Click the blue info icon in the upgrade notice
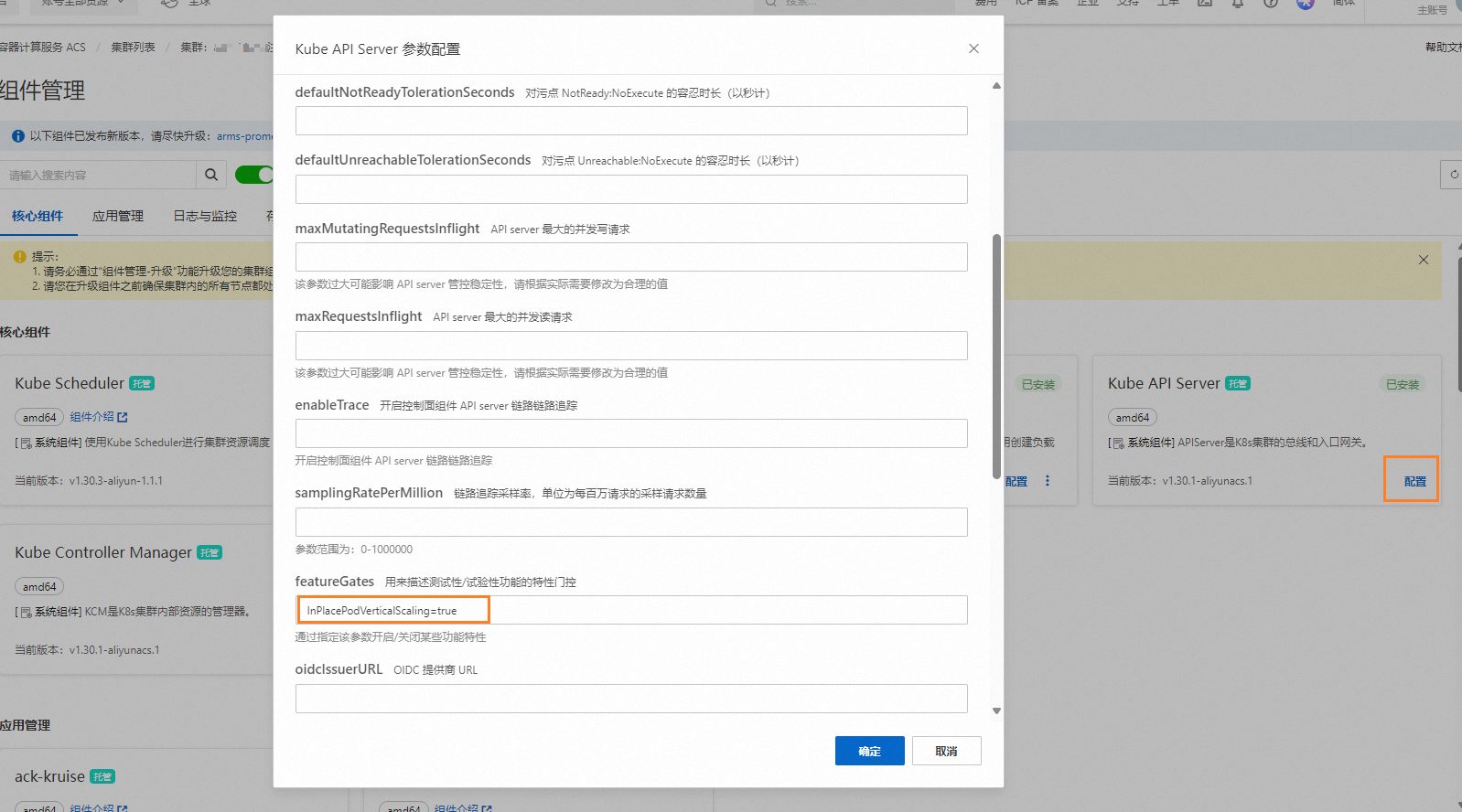 [17, 136]
